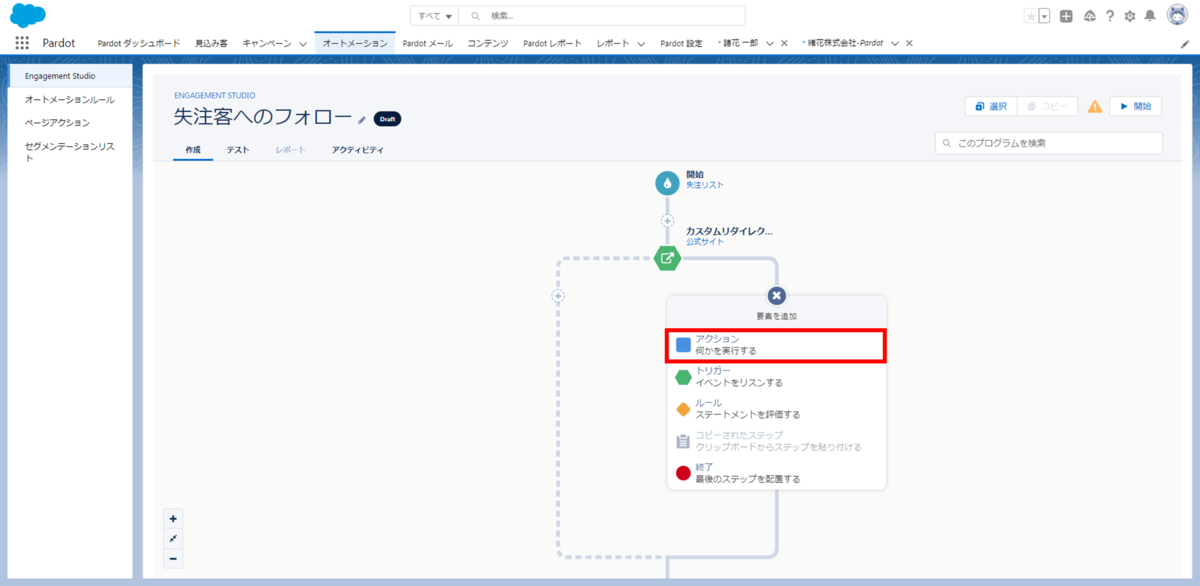Open the official site link under trigger
The height and width of the screenshot is (586, 1200).
[x=705, y=242]
